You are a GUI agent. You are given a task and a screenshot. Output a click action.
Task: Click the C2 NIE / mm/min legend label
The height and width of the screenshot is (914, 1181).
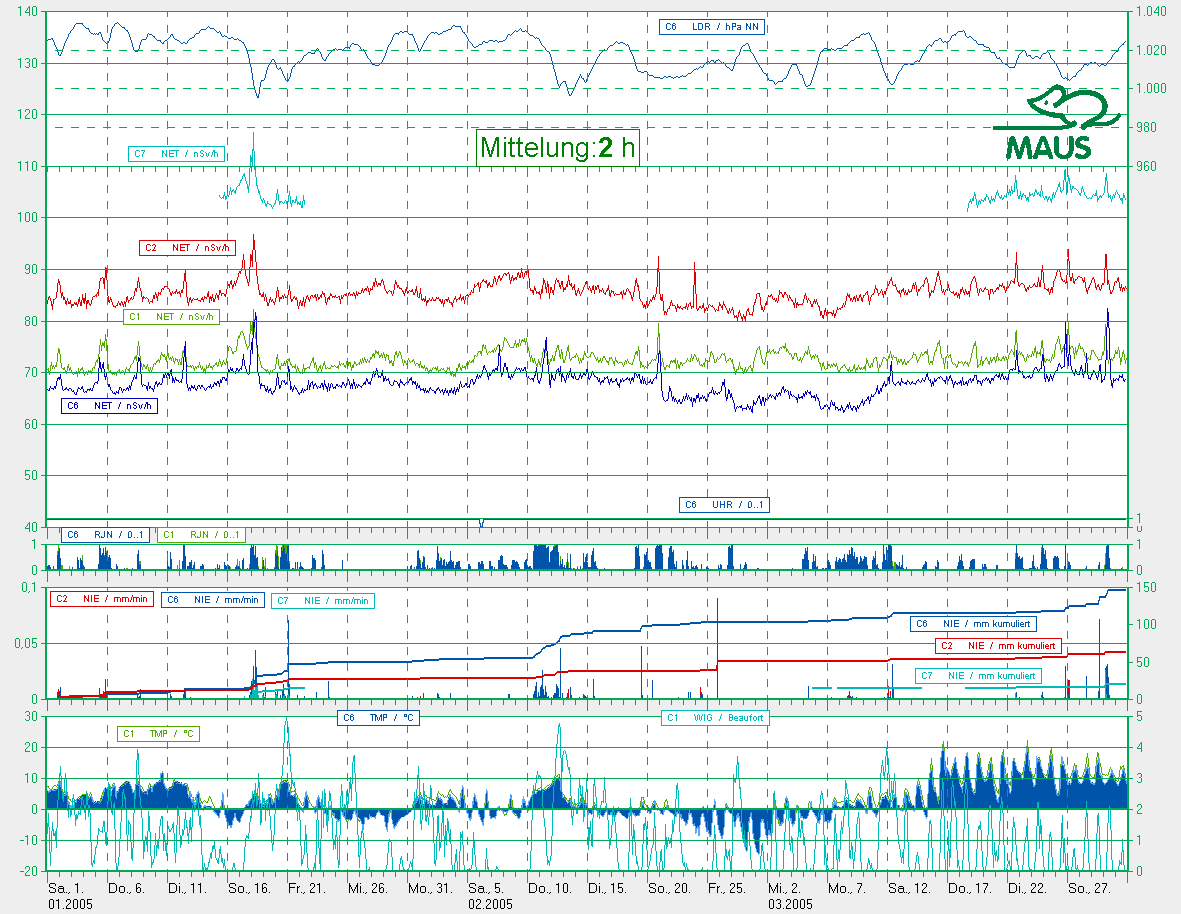pyautogui.click(x=101, y=599)
